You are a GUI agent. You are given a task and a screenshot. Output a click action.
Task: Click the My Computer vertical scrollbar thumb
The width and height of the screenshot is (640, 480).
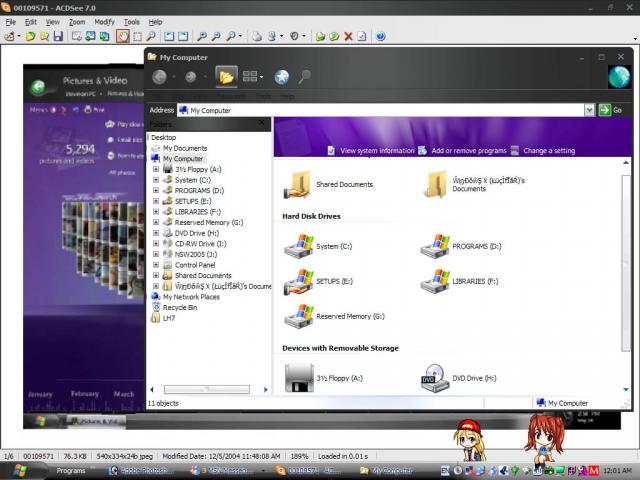[626, 262]
